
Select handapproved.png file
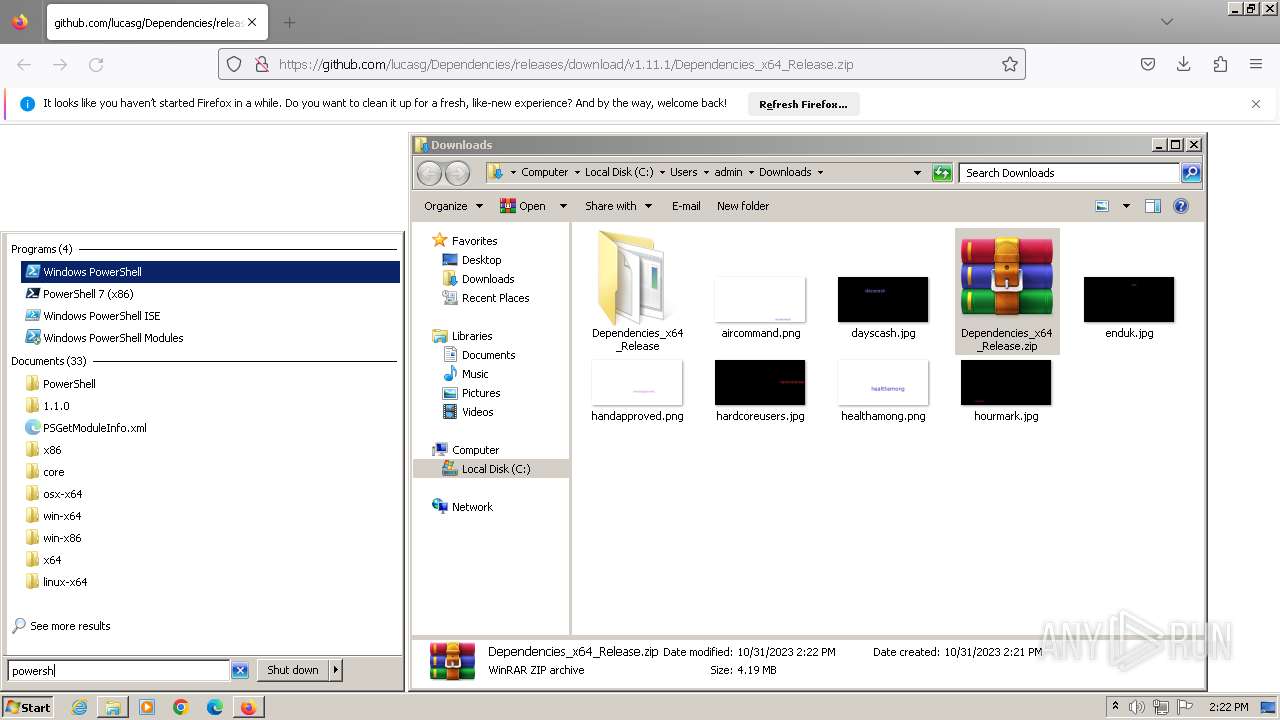pos(637,390)
